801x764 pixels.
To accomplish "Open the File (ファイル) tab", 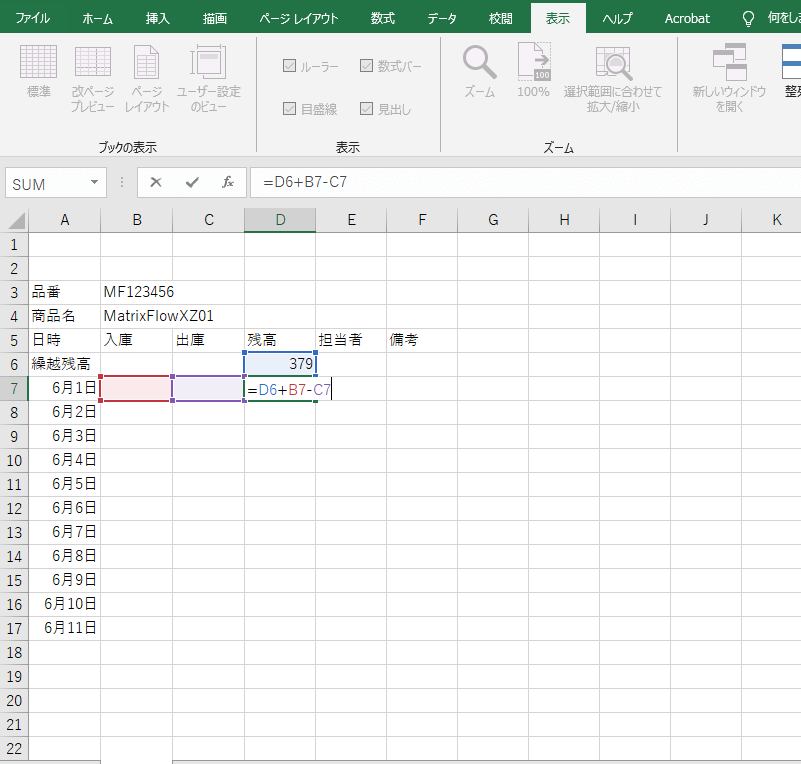I will click(x=33, y=18).
